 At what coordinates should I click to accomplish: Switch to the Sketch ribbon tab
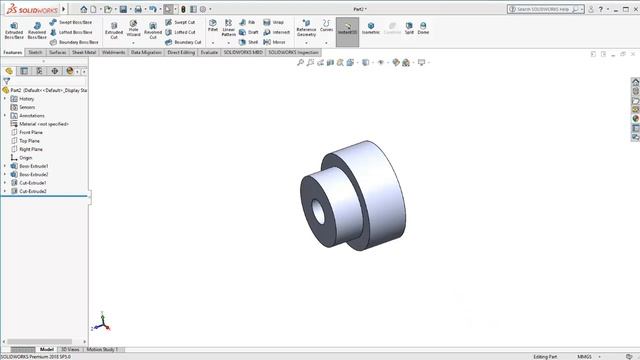[35, 52]
